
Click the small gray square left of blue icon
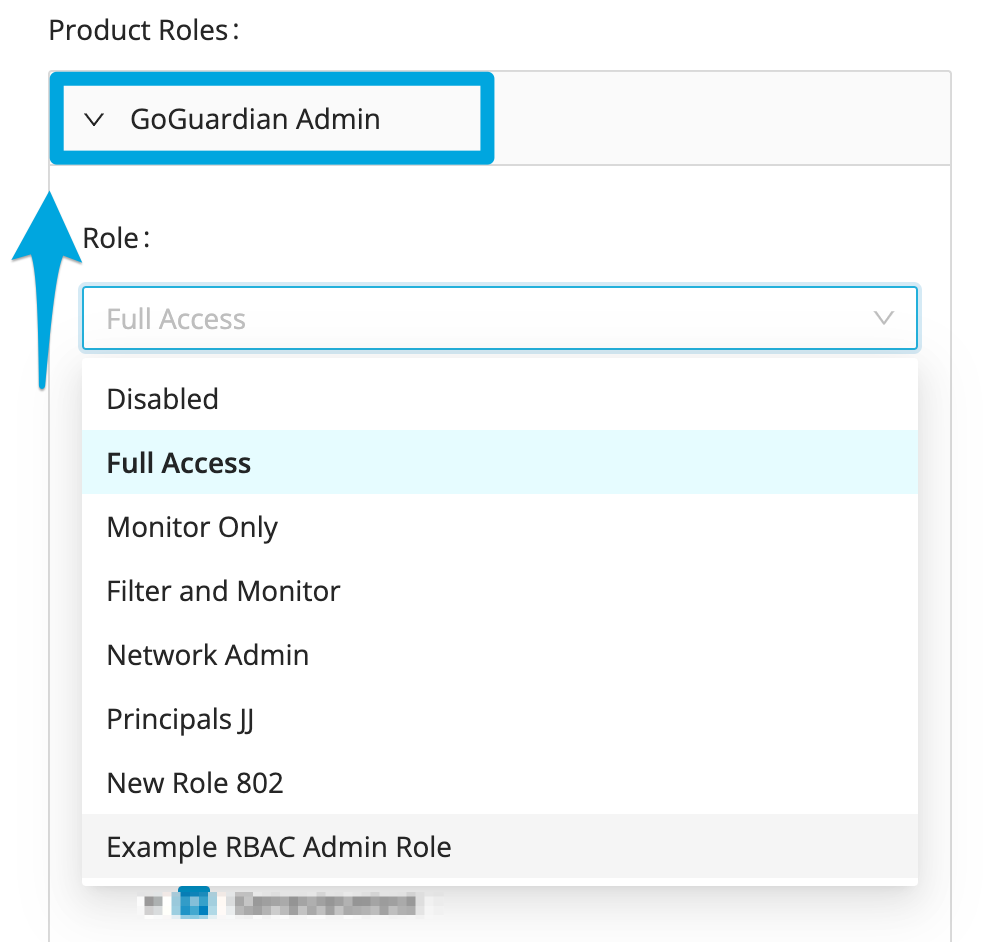coord(153,904)
